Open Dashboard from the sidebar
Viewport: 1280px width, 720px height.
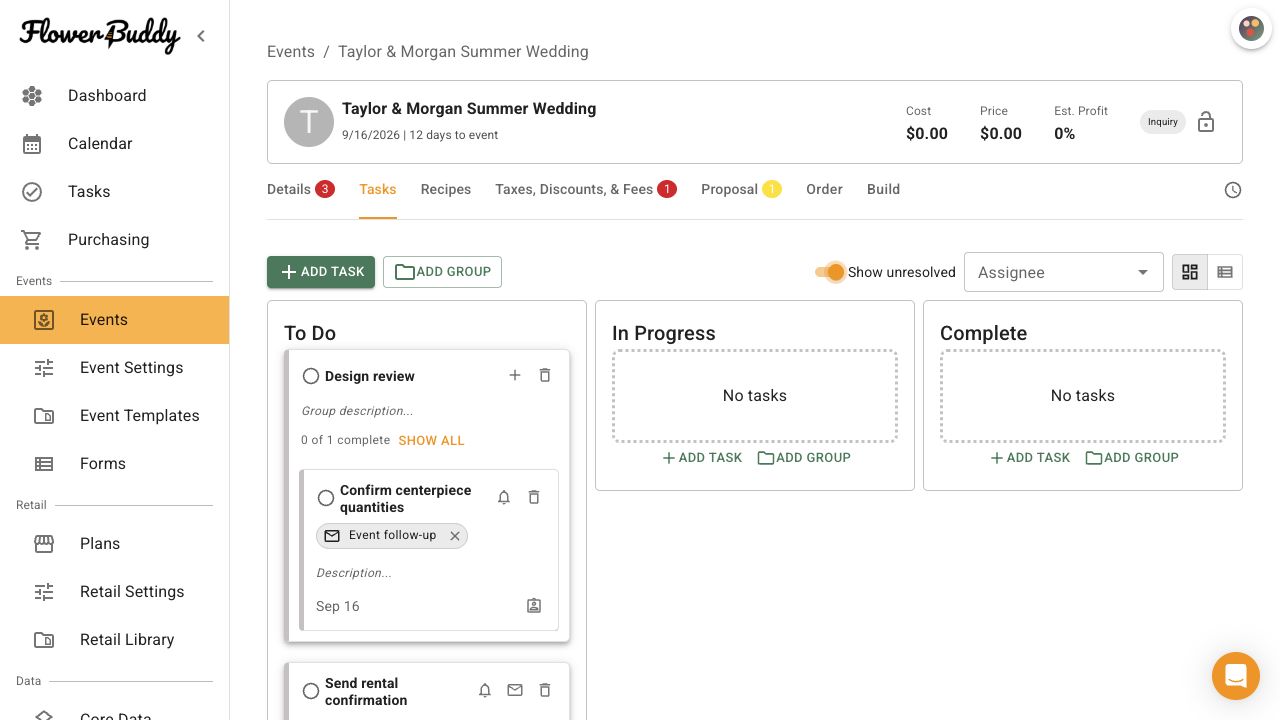click(115, 96)
